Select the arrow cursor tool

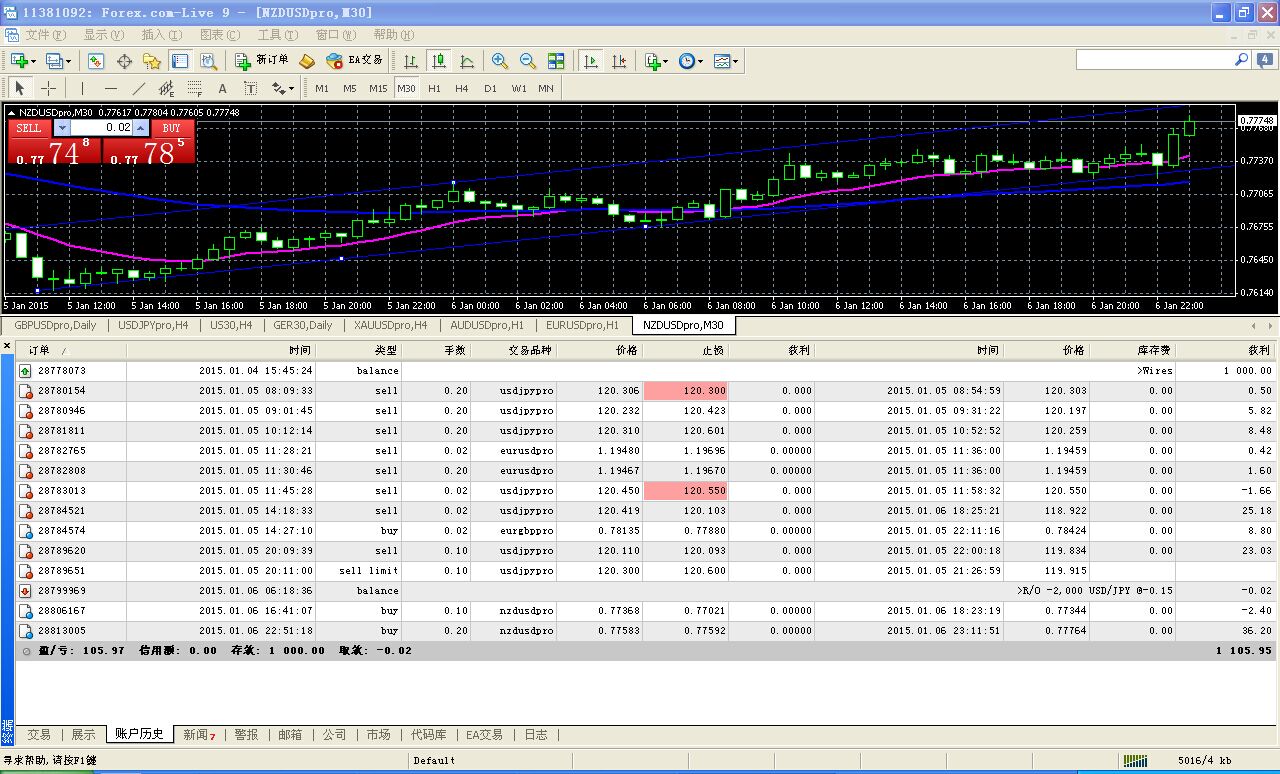coord(19,88)
